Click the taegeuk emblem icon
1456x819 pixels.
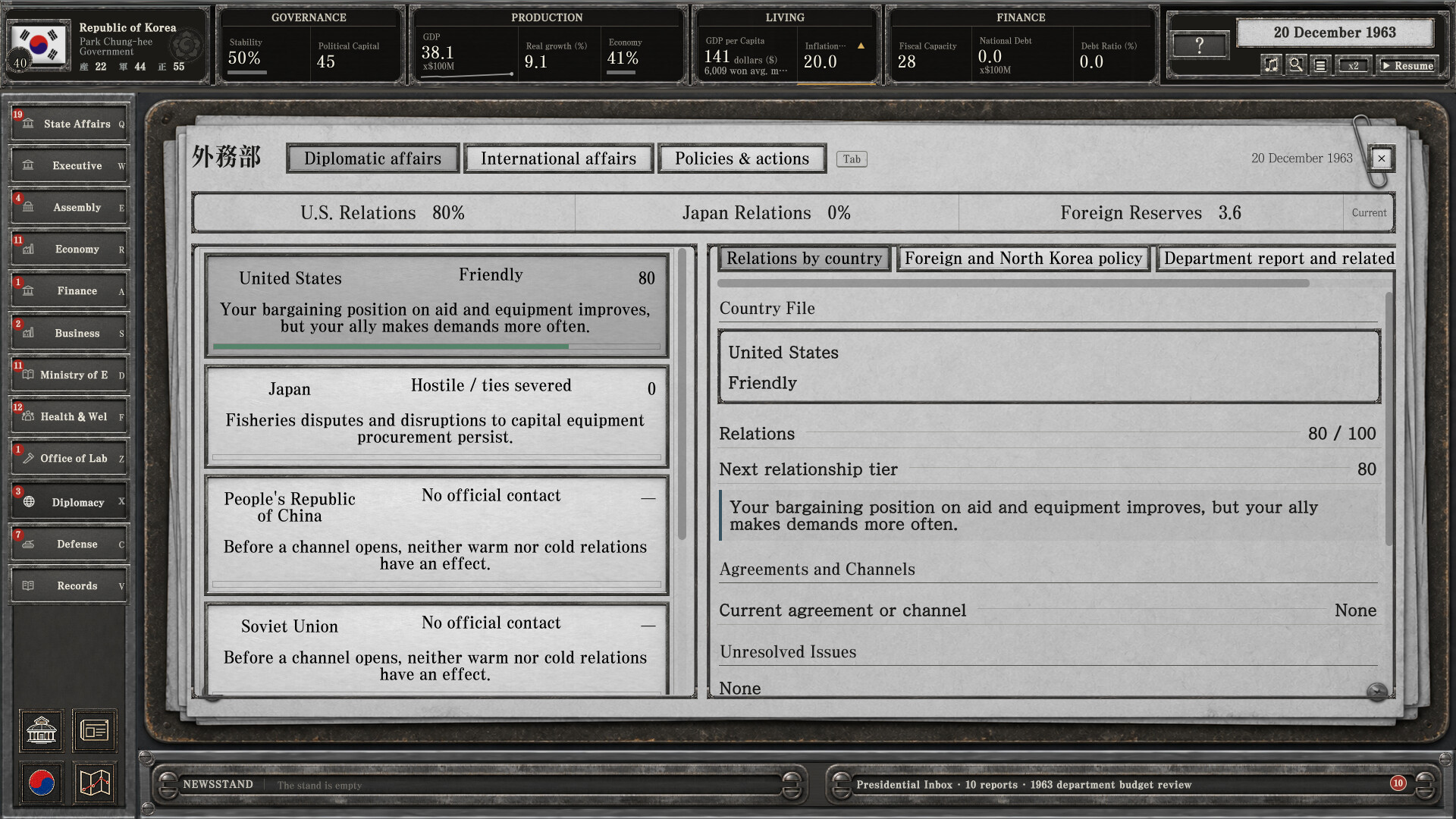tap(41, 783)
